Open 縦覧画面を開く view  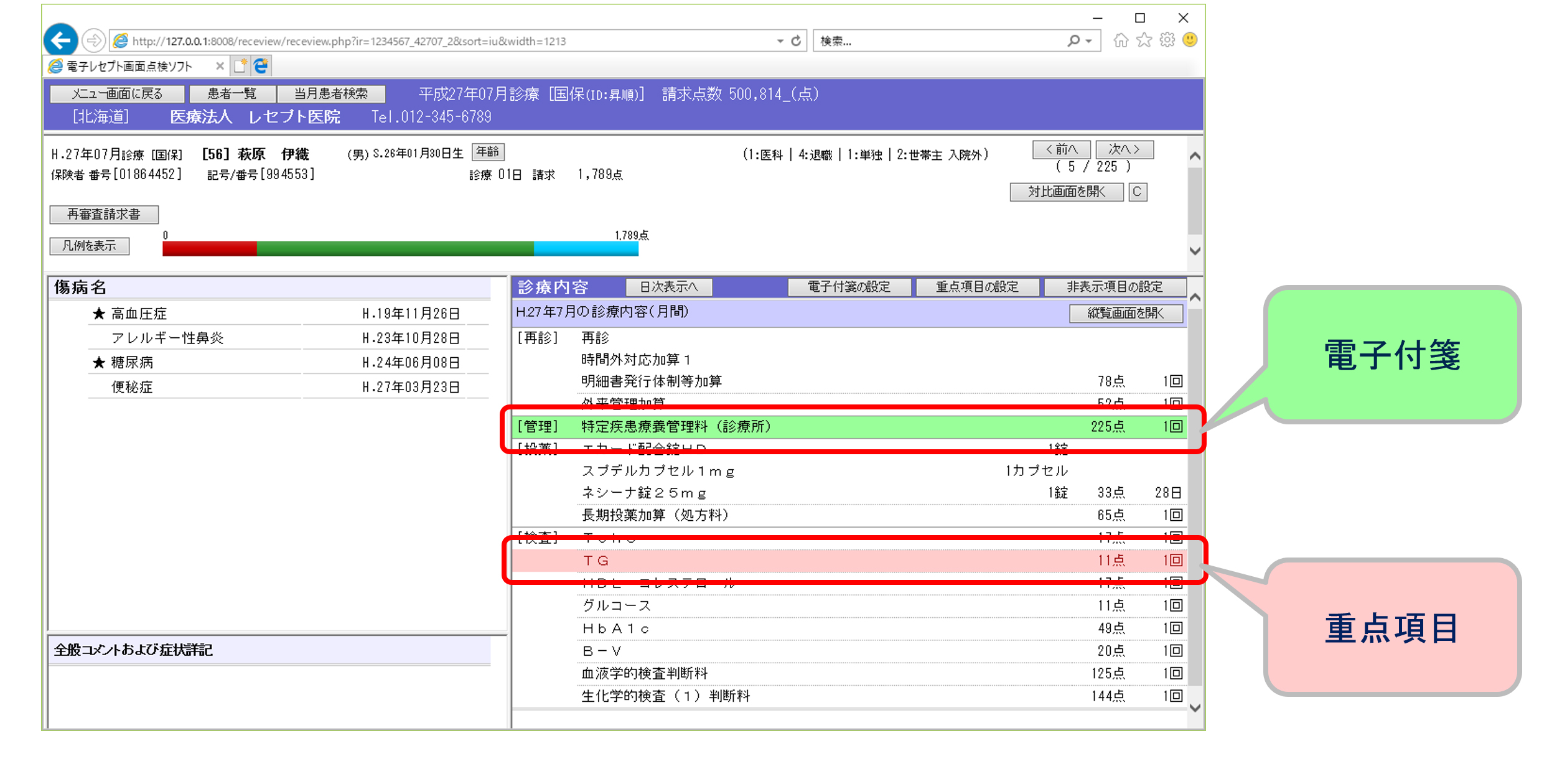coord(1126,313)
